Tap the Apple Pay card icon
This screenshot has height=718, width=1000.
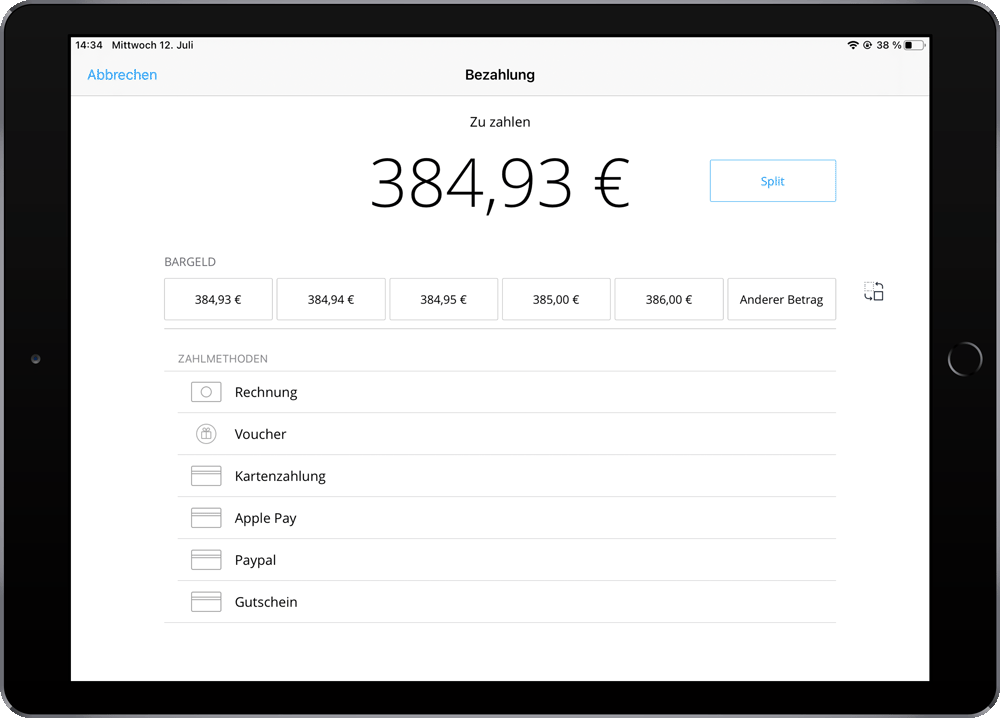(206, 518)
